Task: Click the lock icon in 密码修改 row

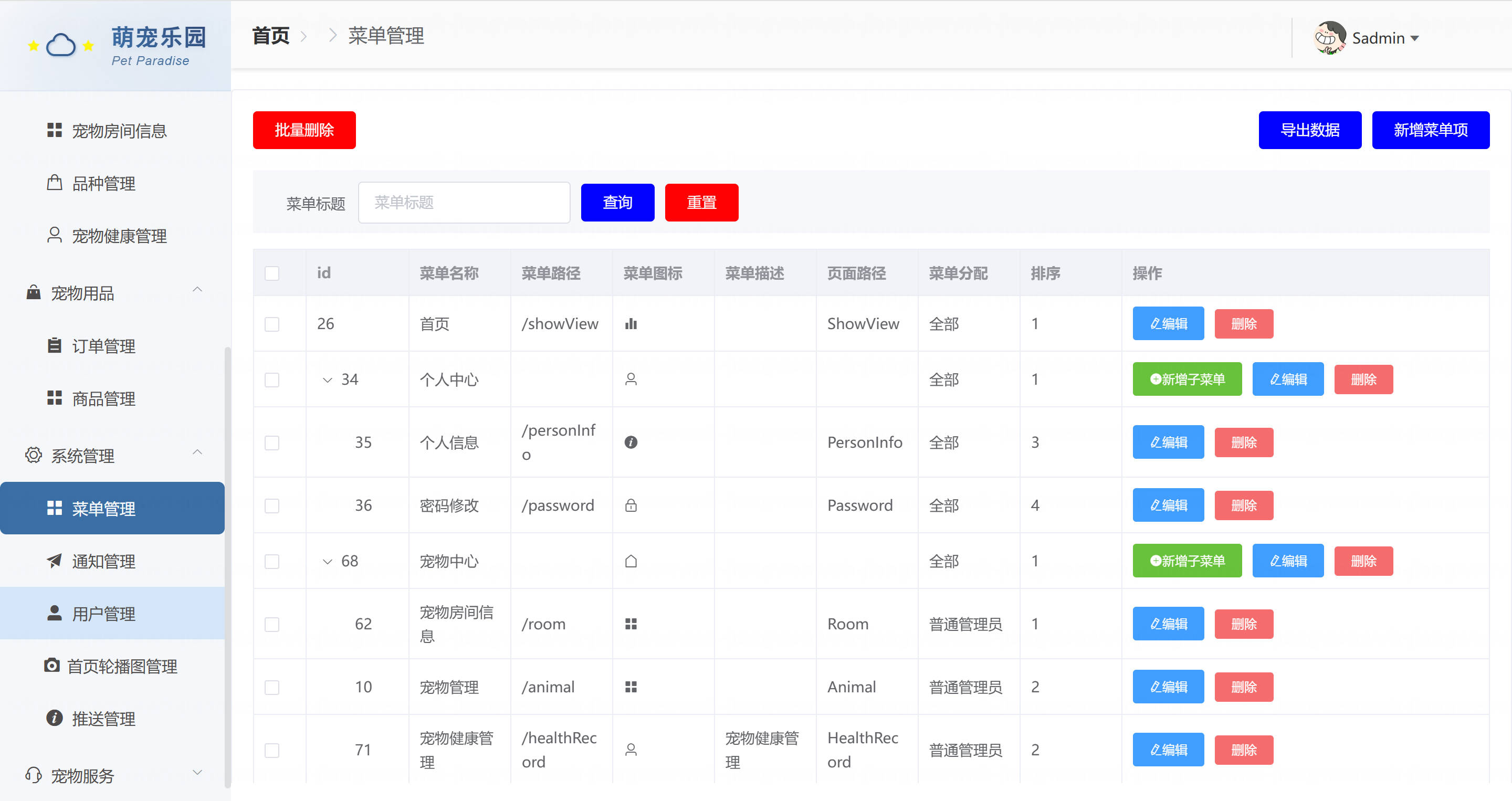Action: click(x=631, y=505)
